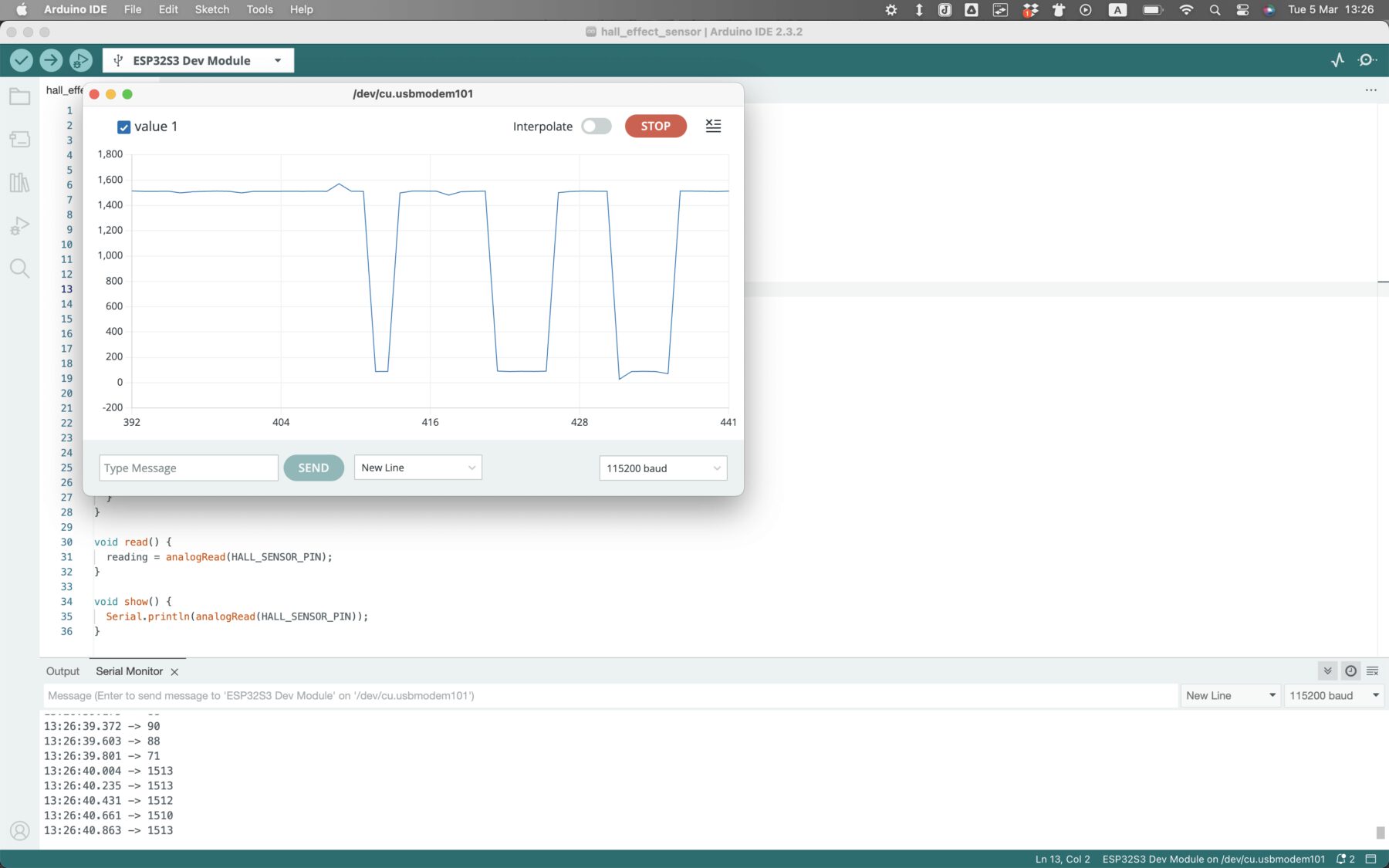Open Search panel in sidebar
Viewport: 1389px width, 868px height.
(x=19, y=269)
